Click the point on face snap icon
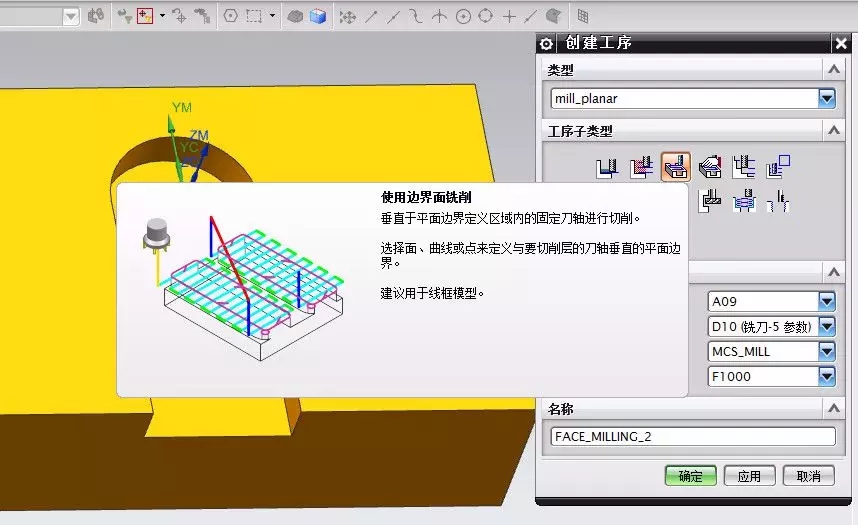The width and height of the screenshot is (858, 525). pyautogui.click(x=554, y=17)
